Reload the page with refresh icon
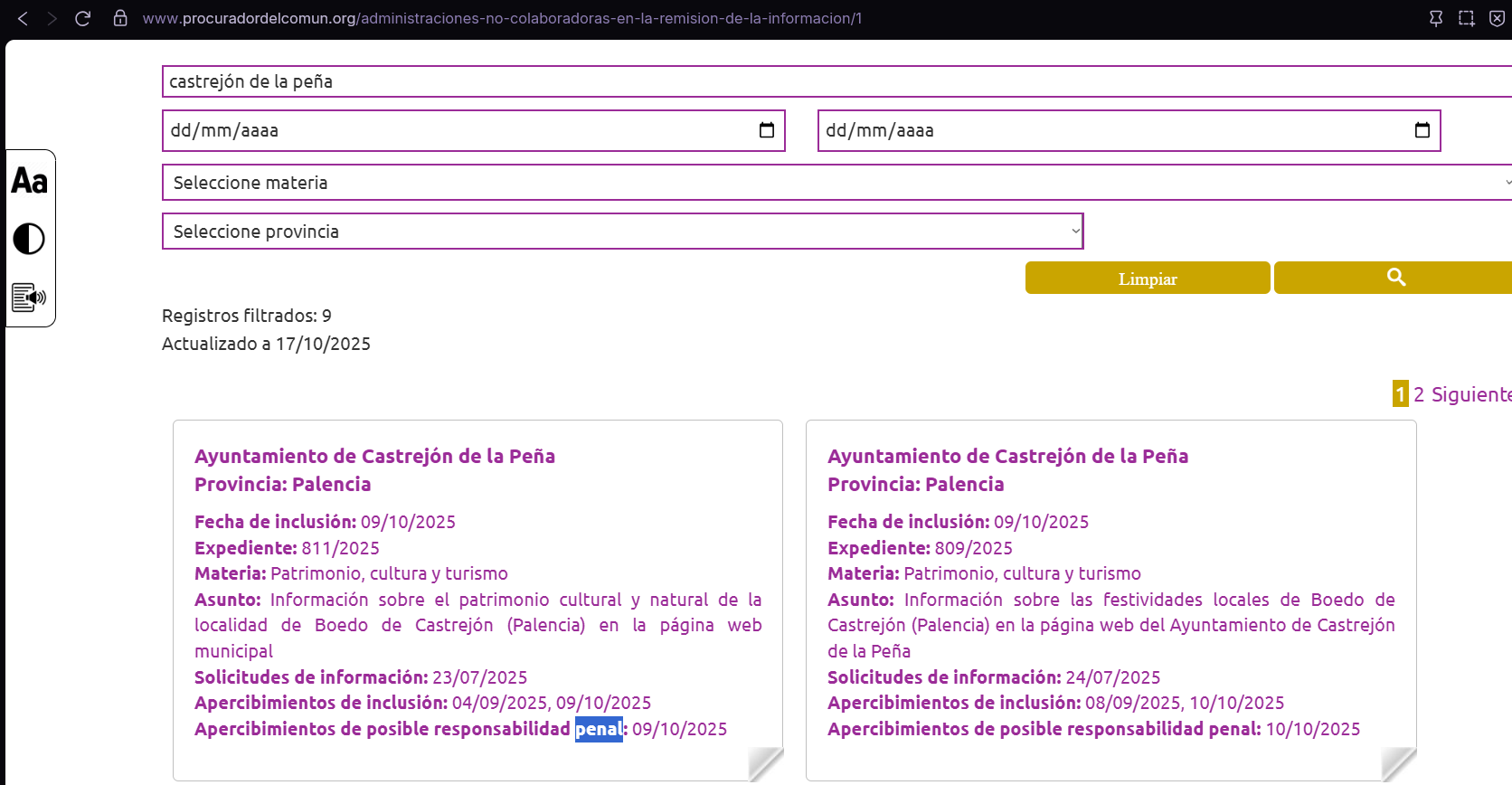This screenshot has width=1512, height=785. click(82, 18)
